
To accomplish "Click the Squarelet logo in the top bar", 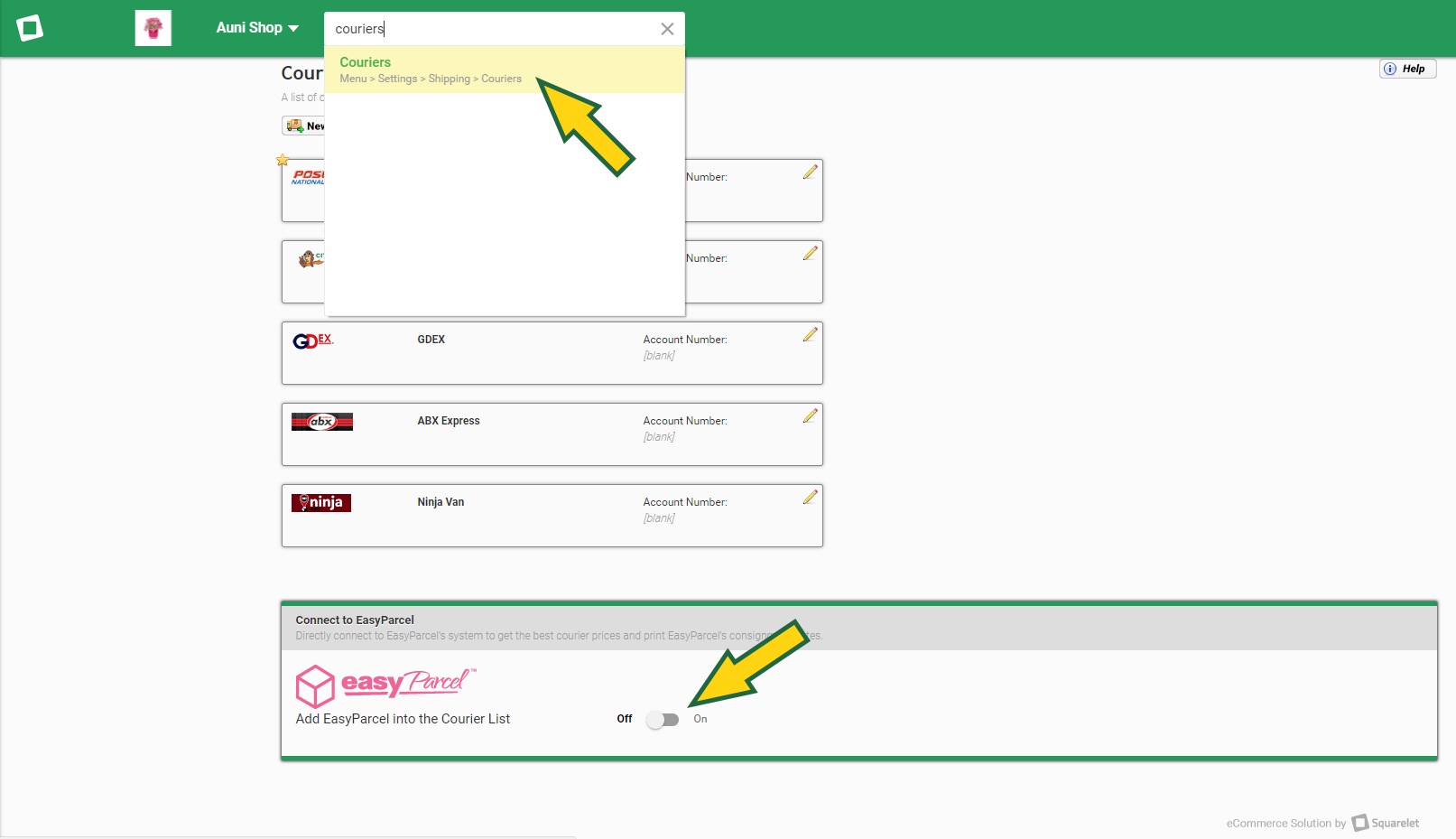I will tap(30, 28).
